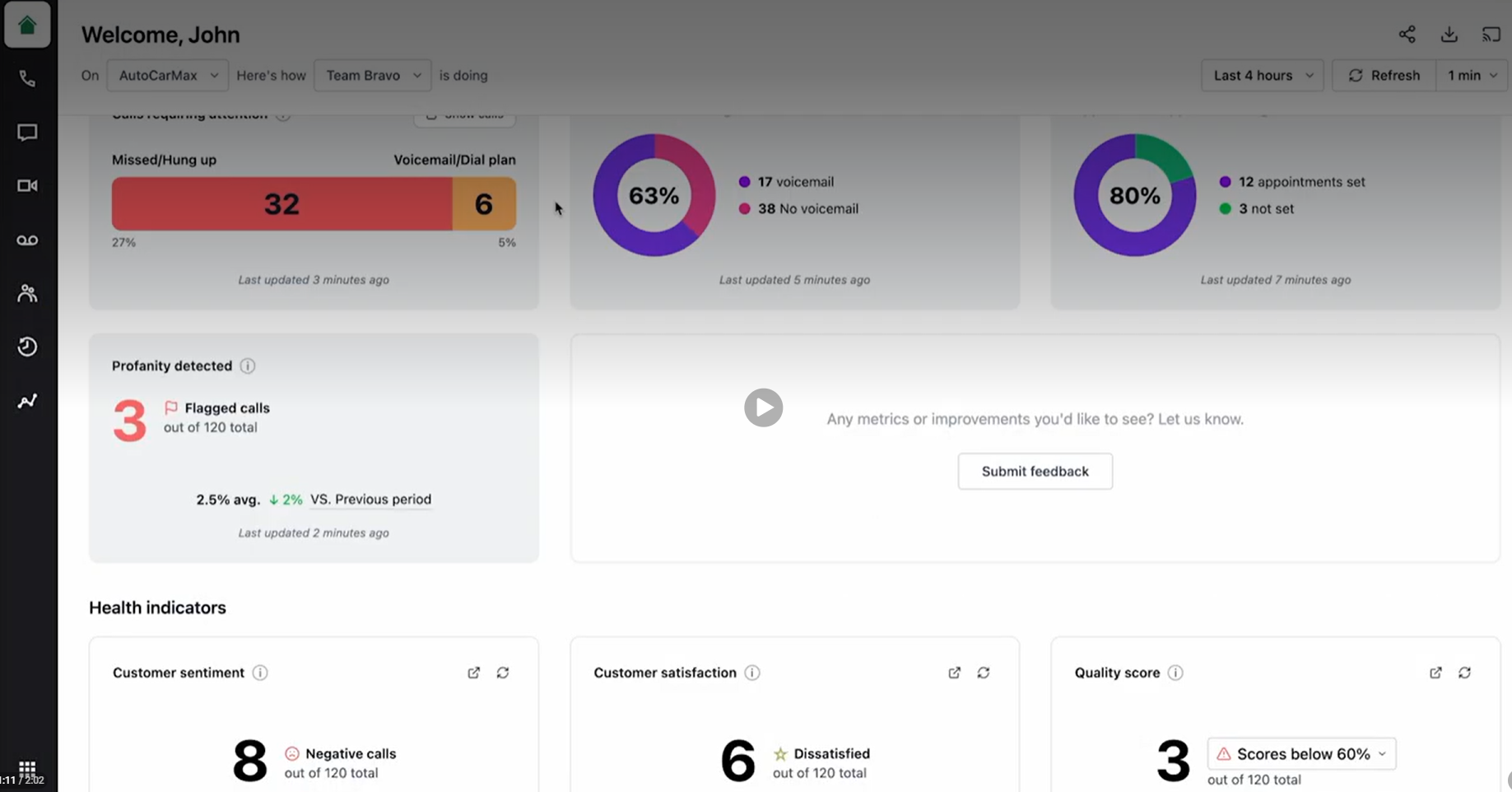Click the Dissatisfied star icon
The image size is (1512, 792).
click(780, 753)
